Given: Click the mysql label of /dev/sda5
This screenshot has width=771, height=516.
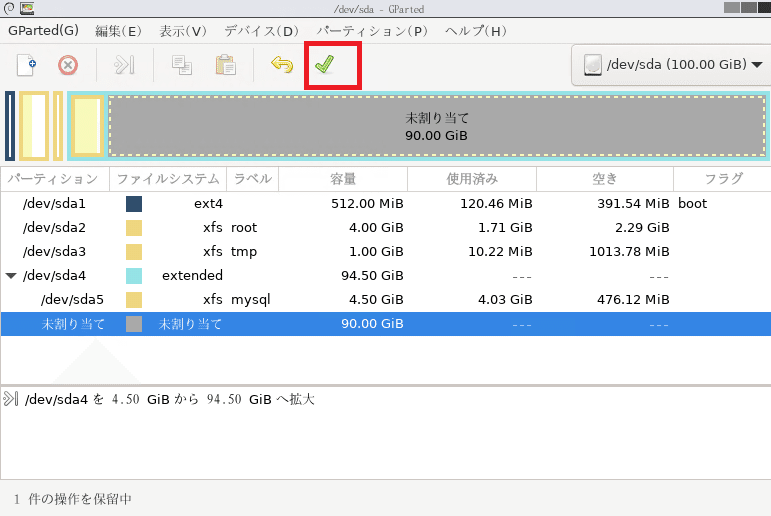Looking at the screenshot, I should tap(251, 300).
